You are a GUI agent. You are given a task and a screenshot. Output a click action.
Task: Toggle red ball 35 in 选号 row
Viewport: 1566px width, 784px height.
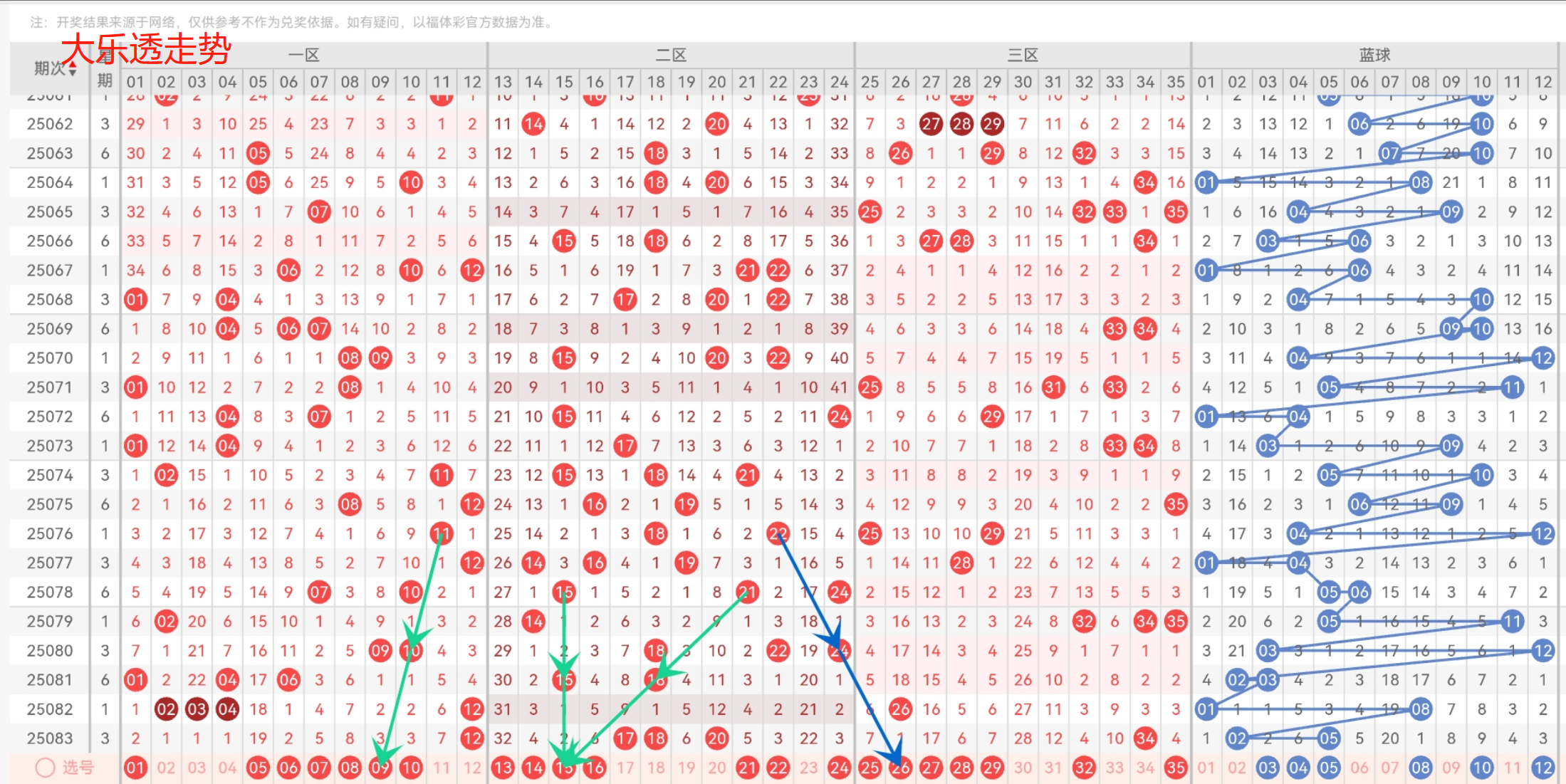click(1176, 768)
